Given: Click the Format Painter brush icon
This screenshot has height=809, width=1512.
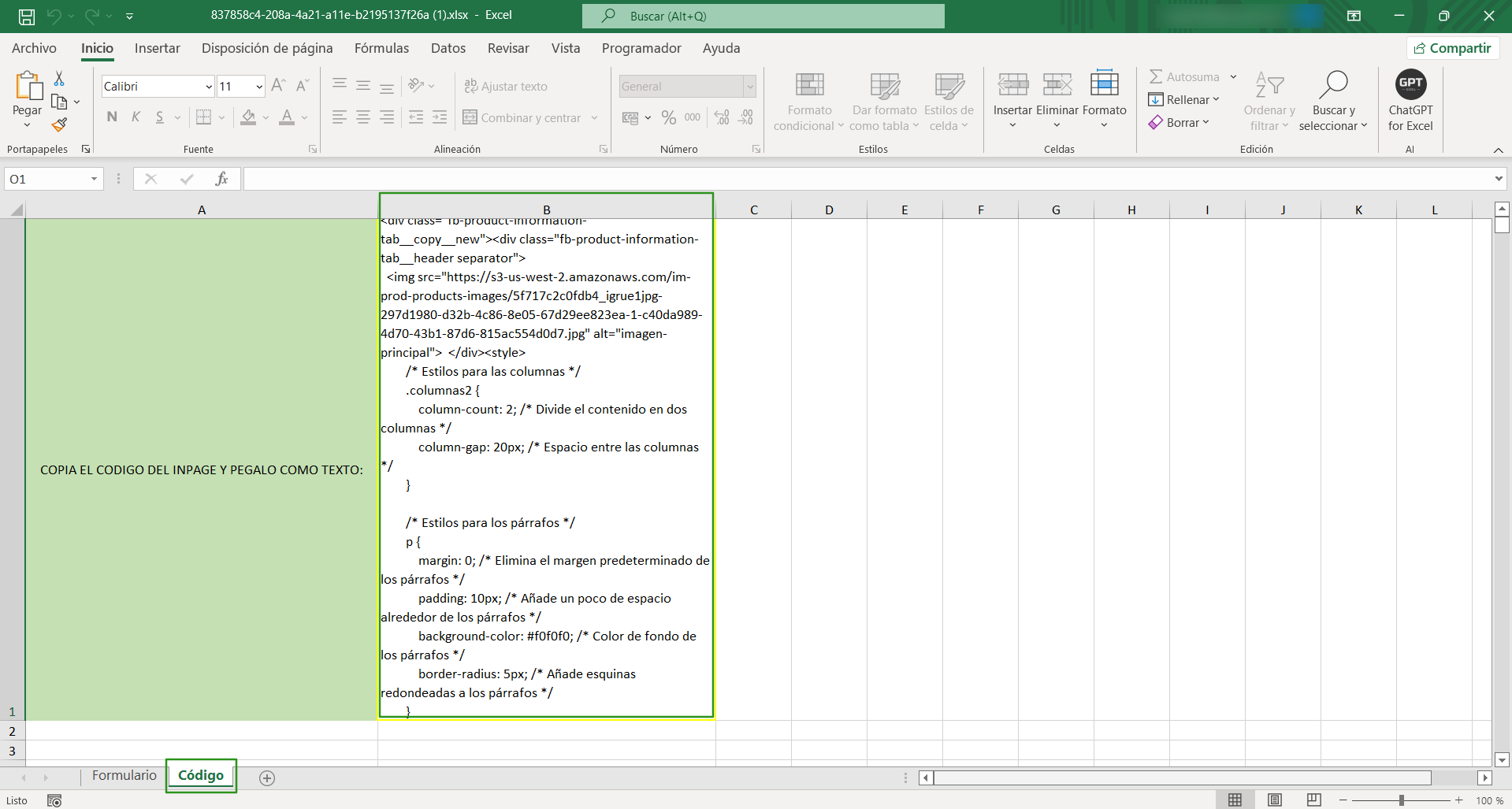Looking at the screenshot, I should 59,124.
